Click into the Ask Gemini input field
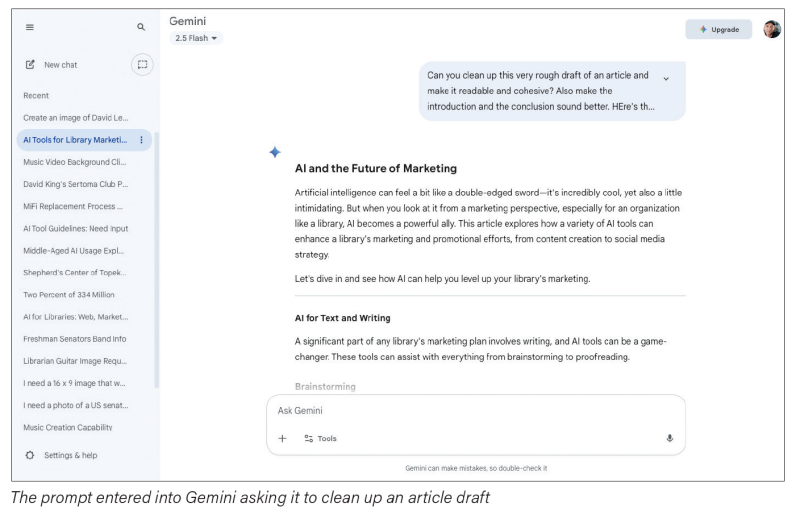This screenshot has height=515, width=800. 476,410
